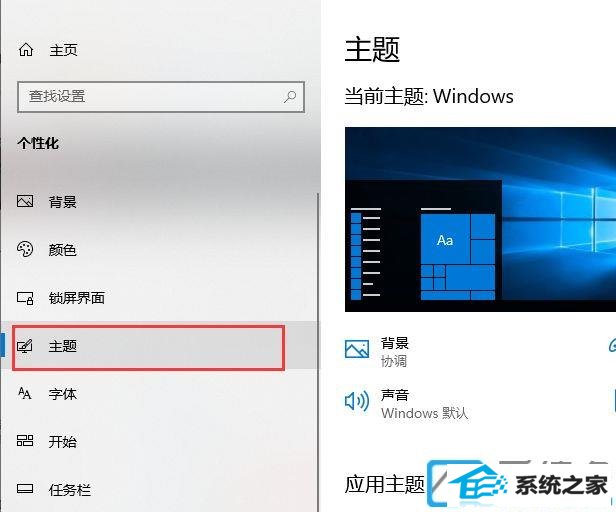616x512 pixels.
Task: Click the current Windows theme preview image
Action: pos(480,219)
